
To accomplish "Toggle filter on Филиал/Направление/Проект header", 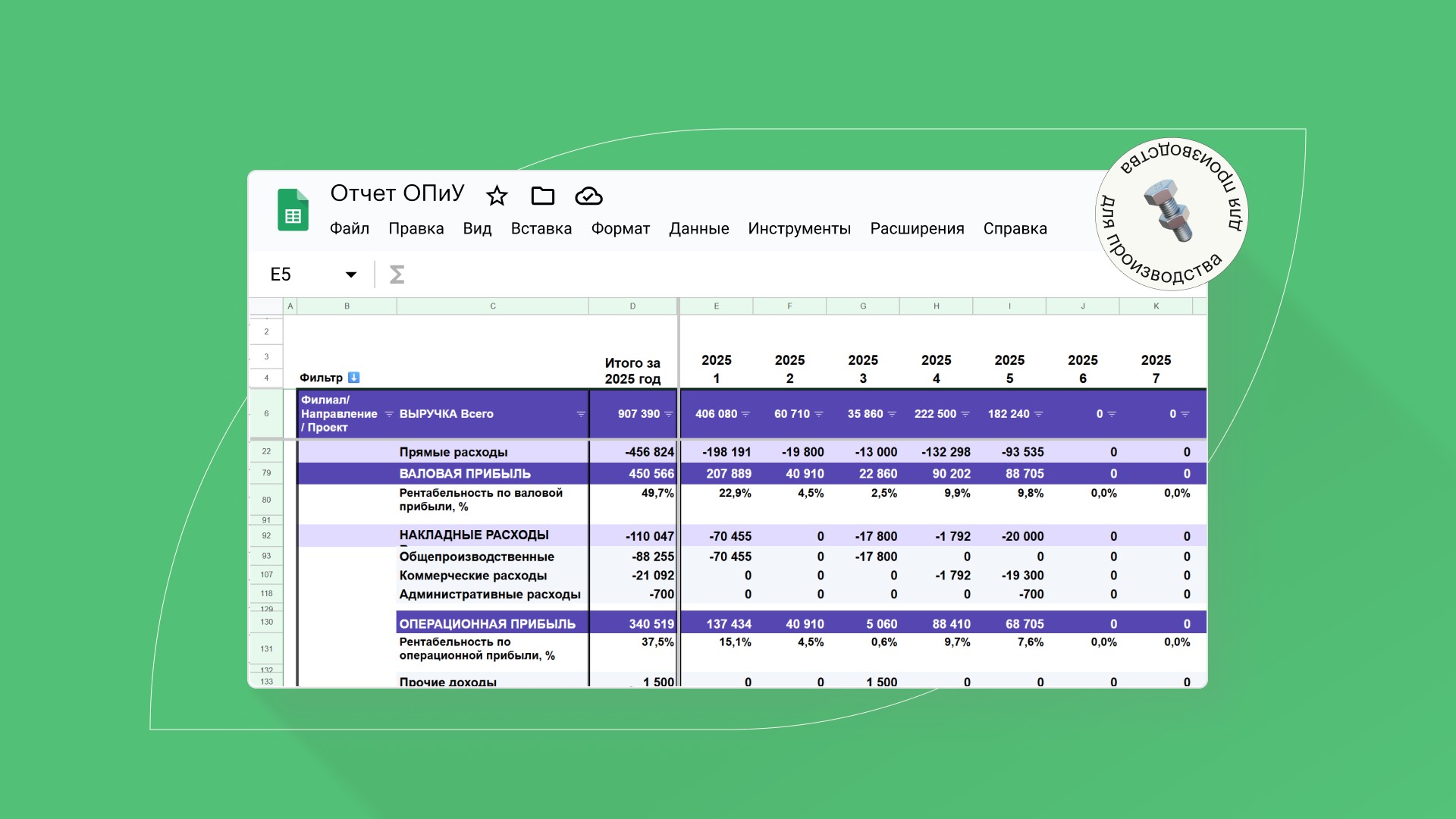I will (389, 414).
